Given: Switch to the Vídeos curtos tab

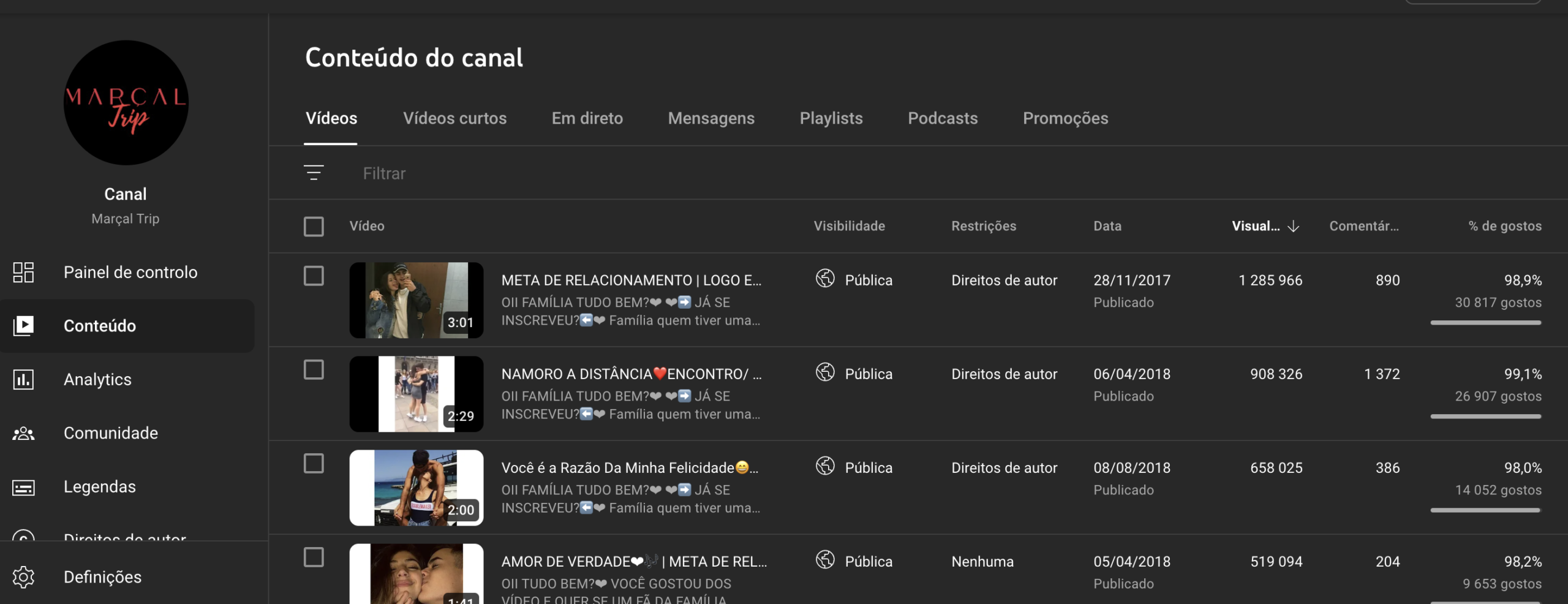Looking at the screenshot, I should [454, 118].
